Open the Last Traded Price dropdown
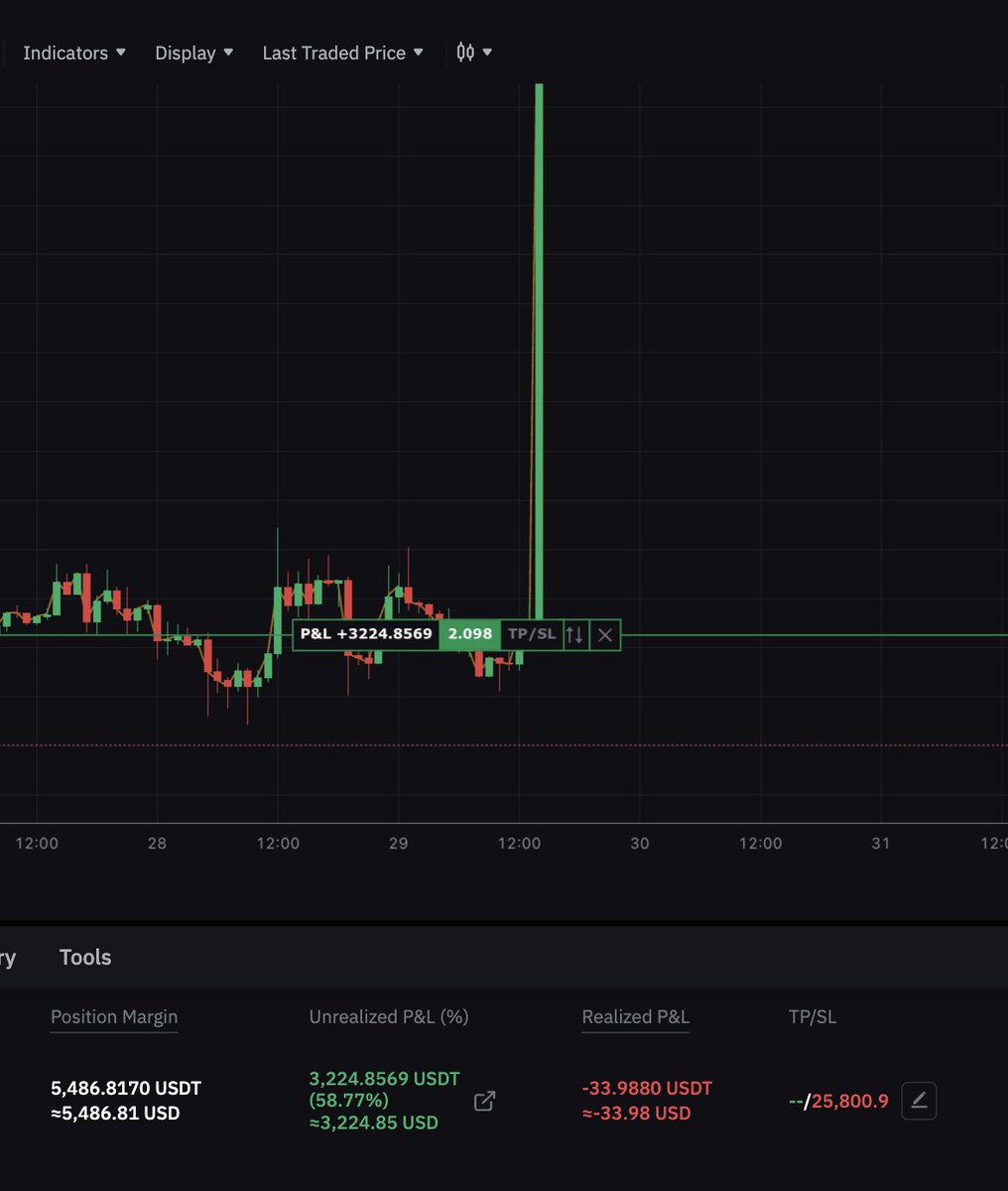Image resolution: width=1008 pixels, height=1191 pixels. tap(342, 53)
